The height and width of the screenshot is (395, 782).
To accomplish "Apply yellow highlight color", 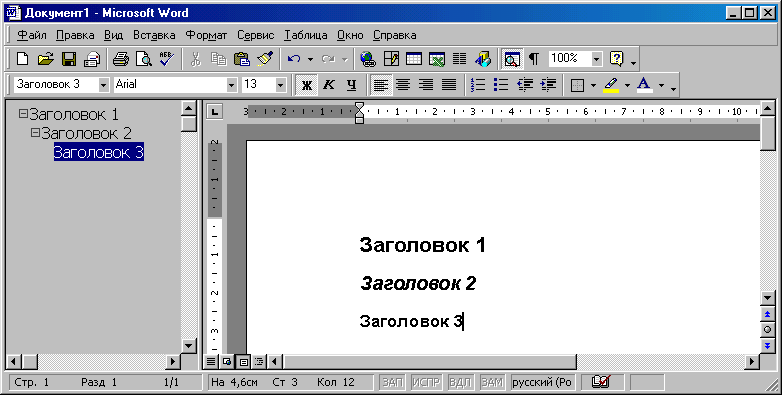I will (x=611, y=85).
